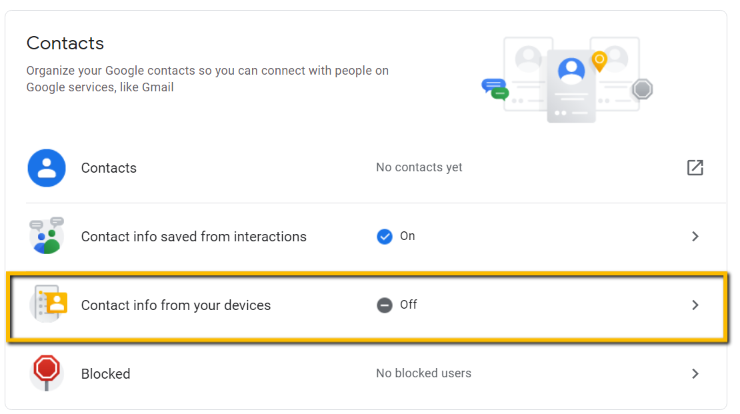
Task: Open Contacts in a new tab icon
Action: (695, 168)
